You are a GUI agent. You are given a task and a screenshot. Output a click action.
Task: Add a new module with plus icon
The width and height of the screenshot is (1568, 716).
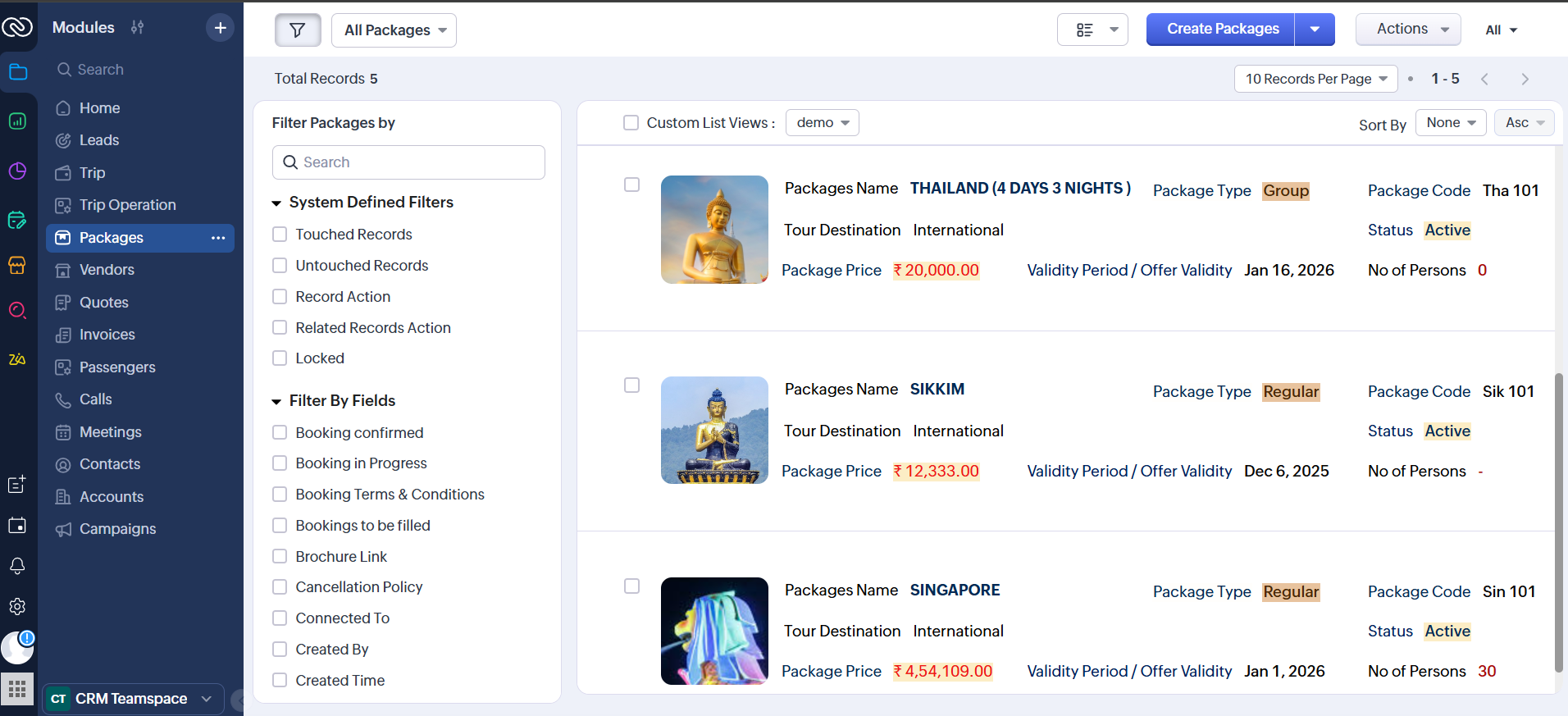pyautogui.click(x=220, y=28)
